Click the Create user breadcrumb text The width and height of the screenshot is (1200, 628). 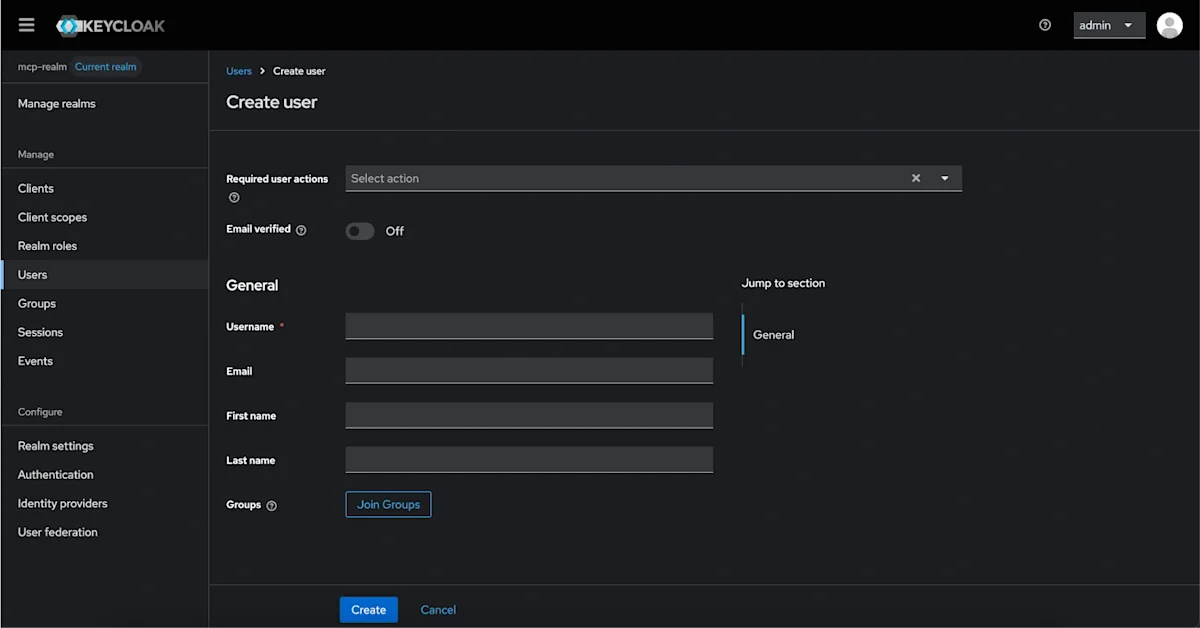click(x=299, y=71)
